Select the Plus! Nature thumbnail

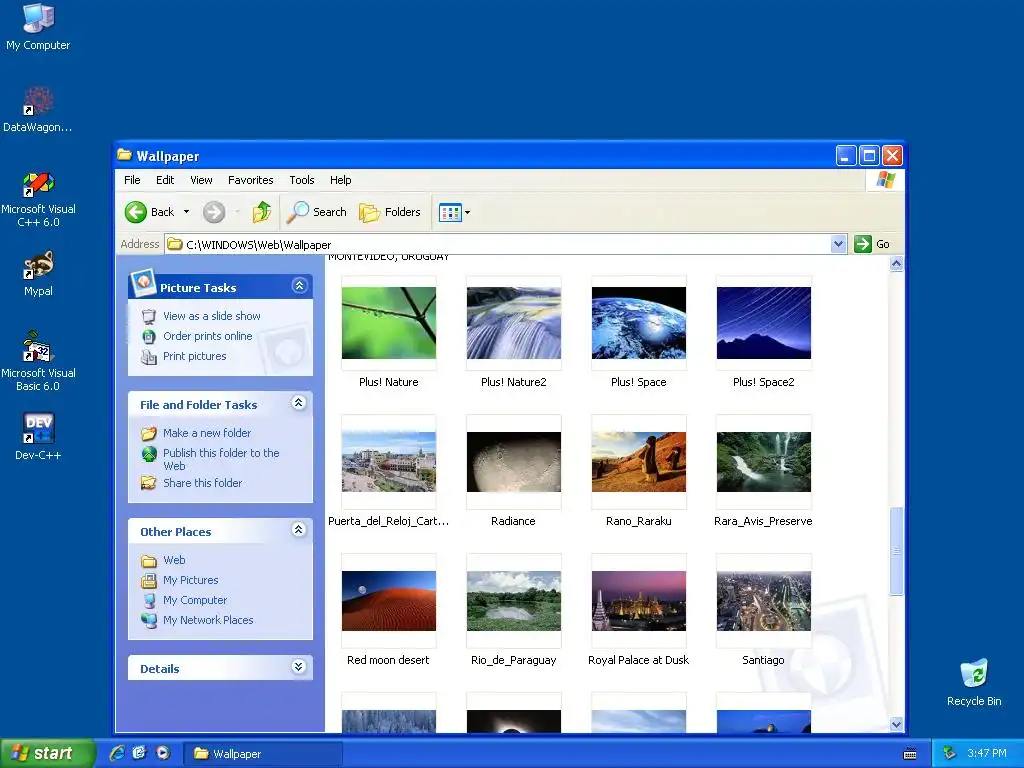(x=389, y=323)
